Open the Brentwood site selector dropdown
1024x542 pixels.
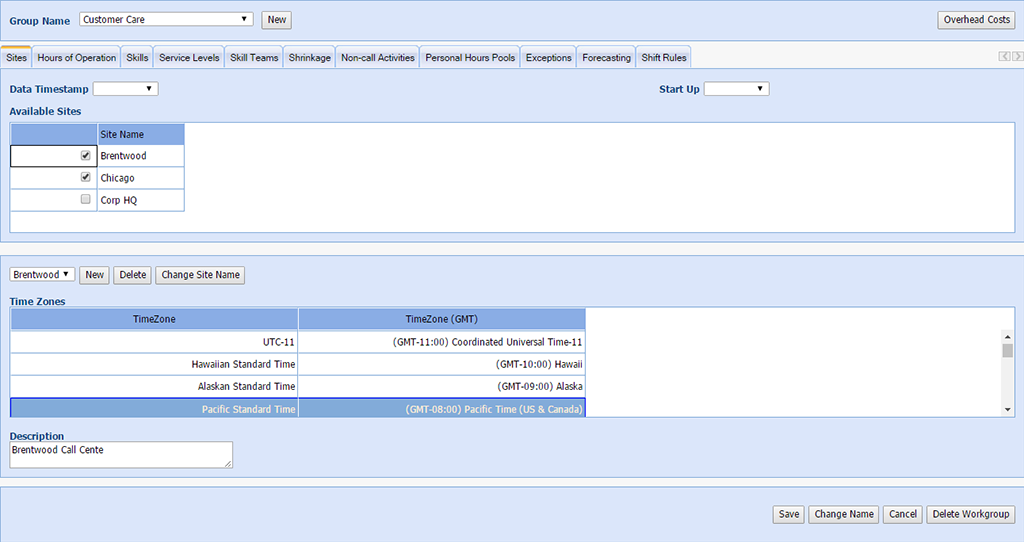point(42,275)
